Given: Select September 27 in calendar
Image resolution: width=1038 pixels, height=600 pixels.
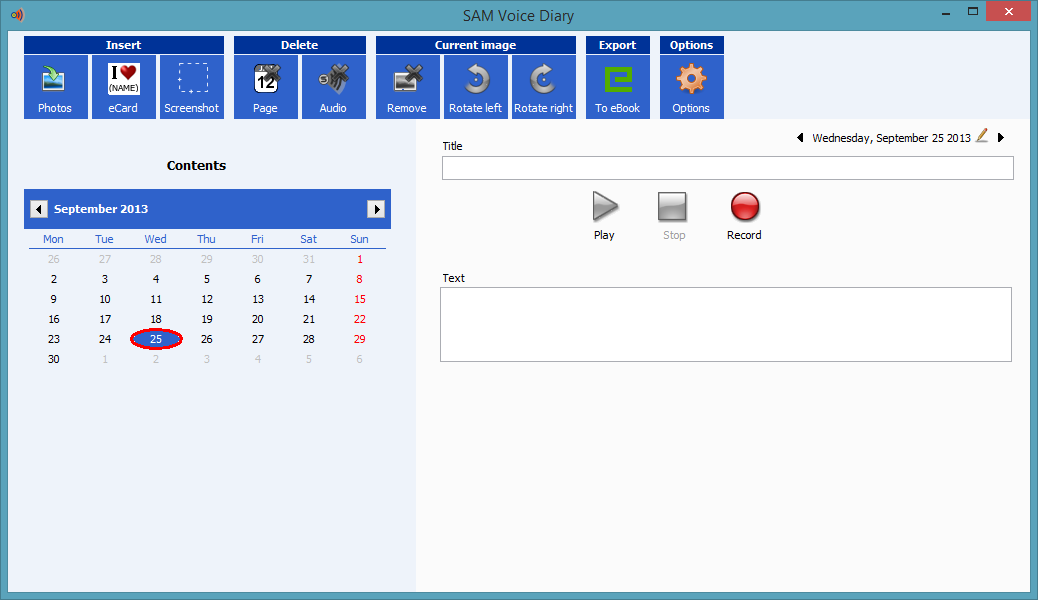Looking at the screenshot, I should point(258,339).
